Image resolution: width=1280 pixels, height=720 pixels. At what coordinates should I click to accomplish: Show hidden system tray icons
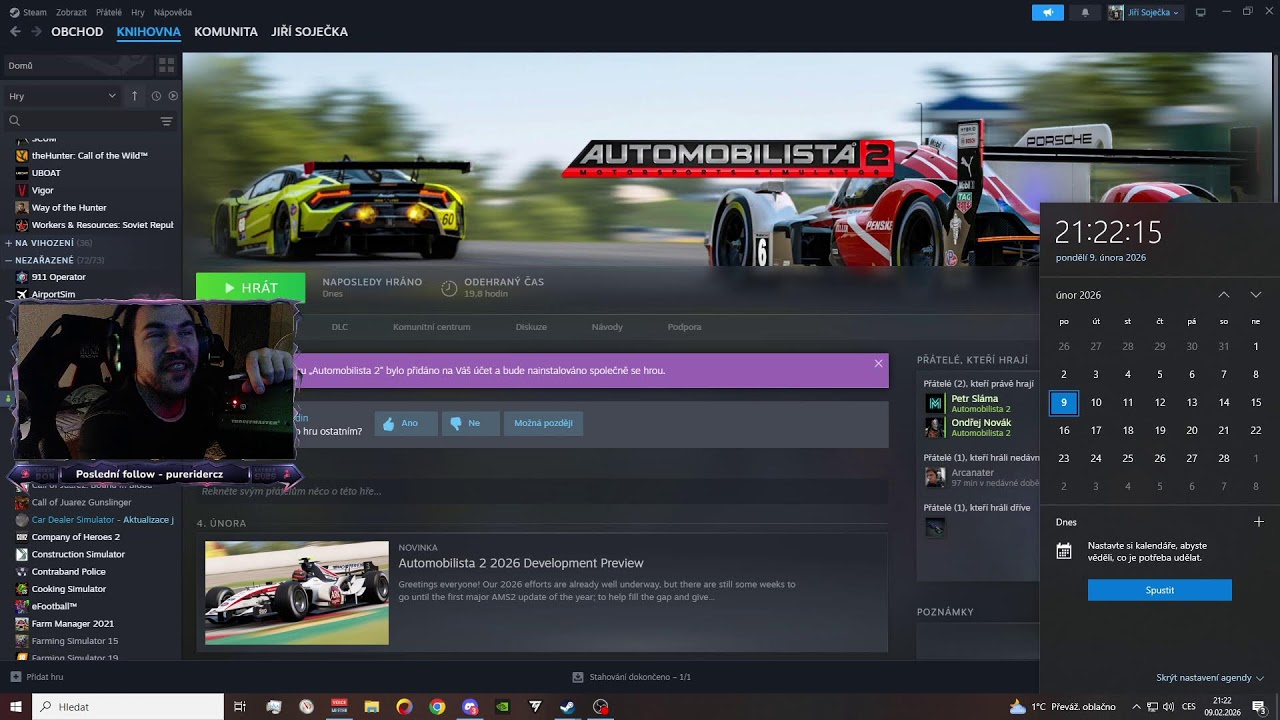[x=1136, y=706]
